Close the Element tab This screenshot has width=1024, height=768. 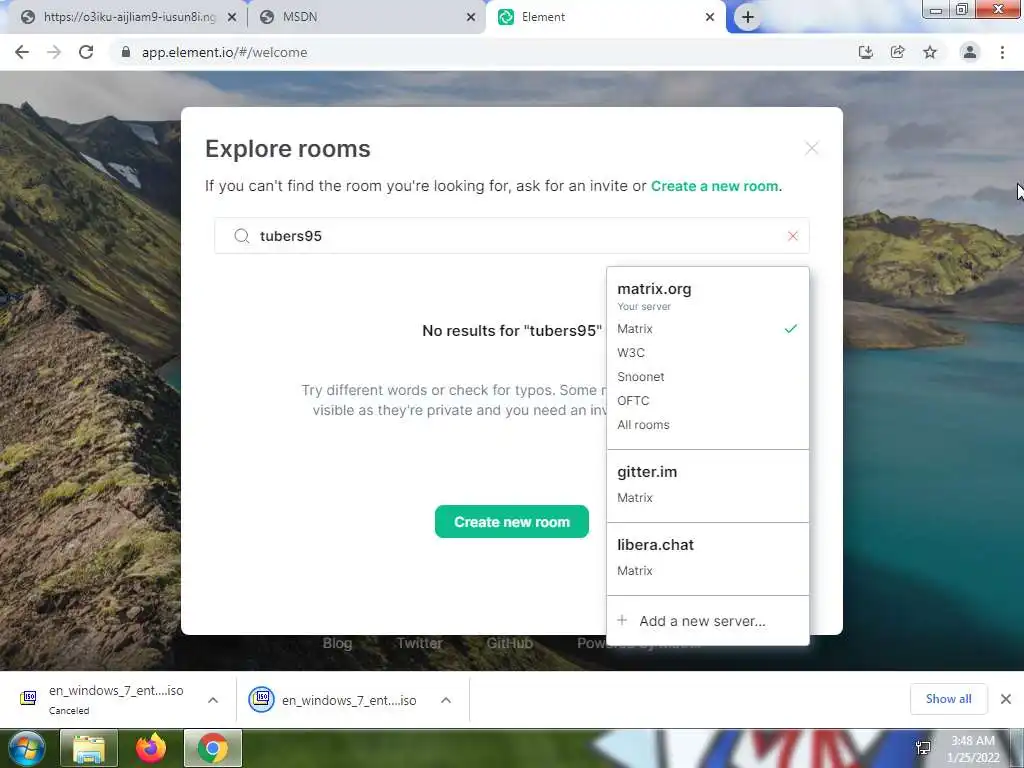[x=710, y=17]
